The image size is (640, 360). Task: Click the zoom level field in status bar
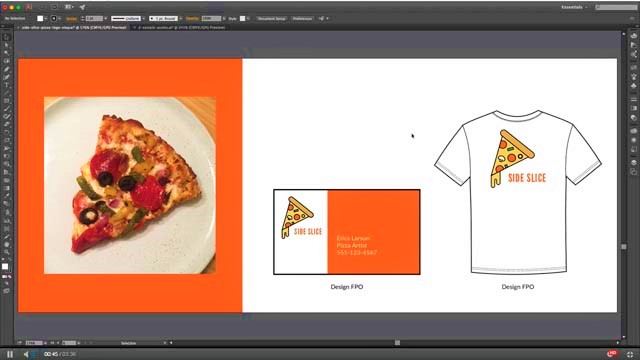coord(34,343)
